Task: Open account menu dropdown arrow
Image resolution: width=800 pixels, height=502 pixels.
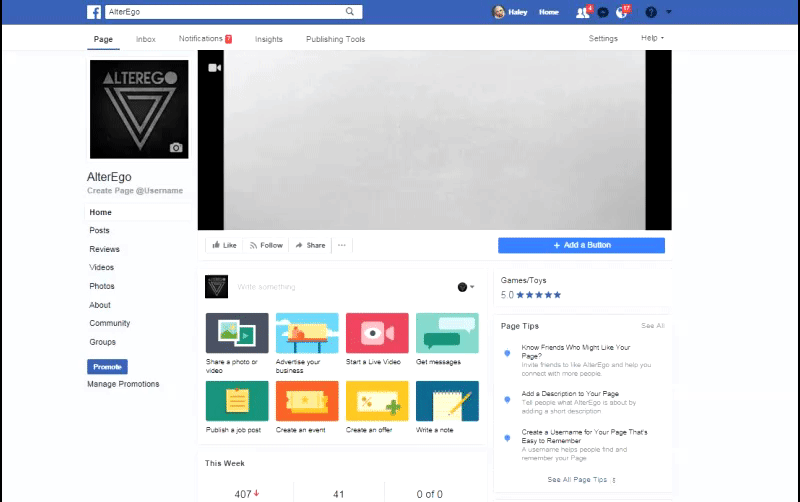Action: (669, 12)
